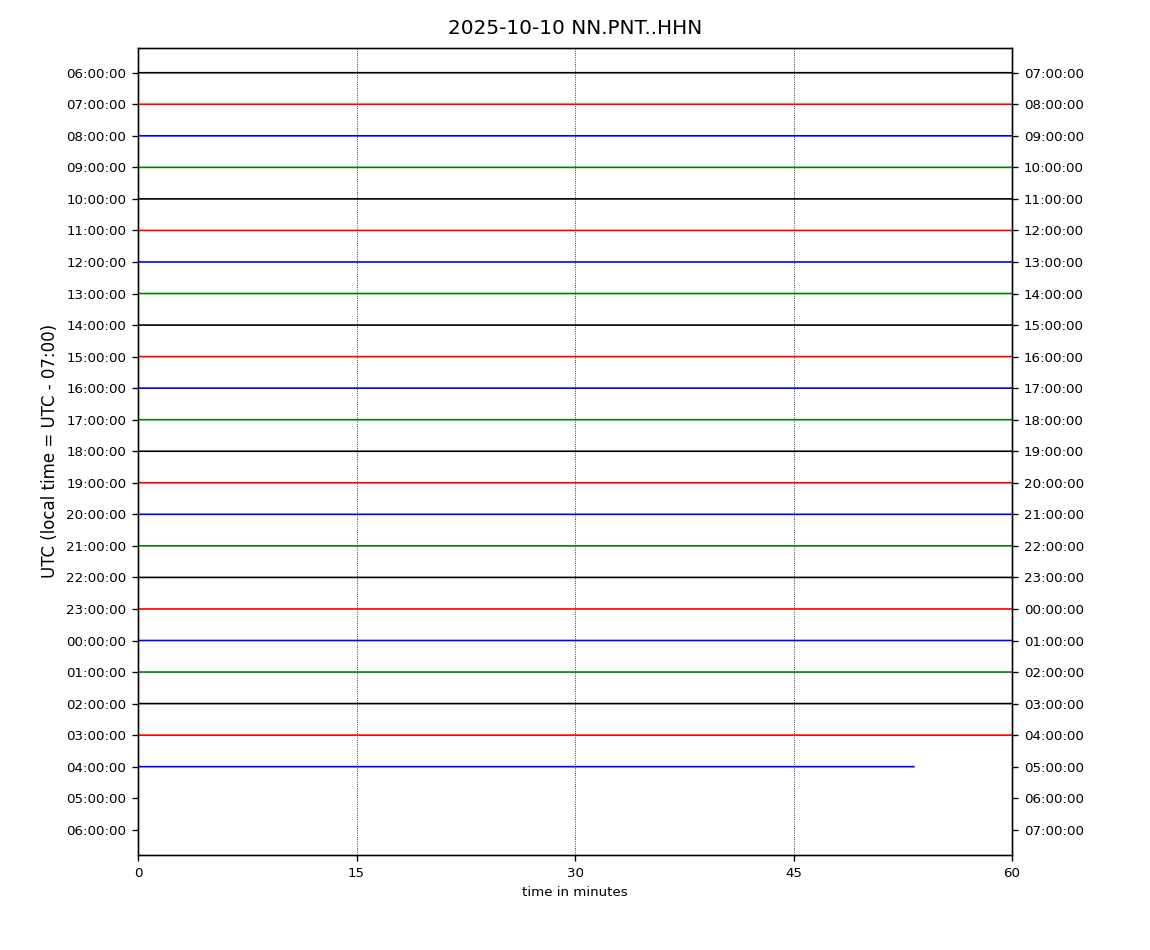Select the 45 tick label on x-axis
Viewport: 1150px width, 950px height.
click(794, 873)
